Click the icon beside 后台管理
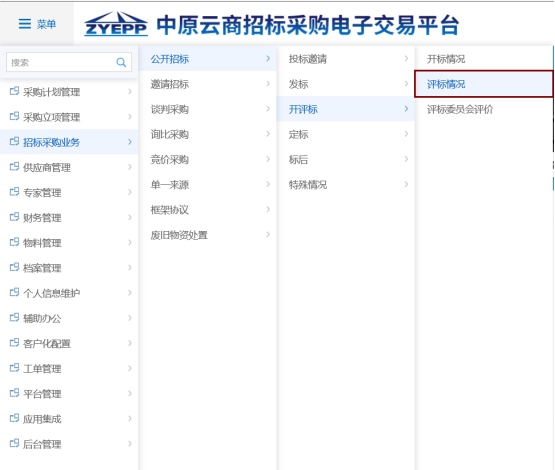 (15, 443)
